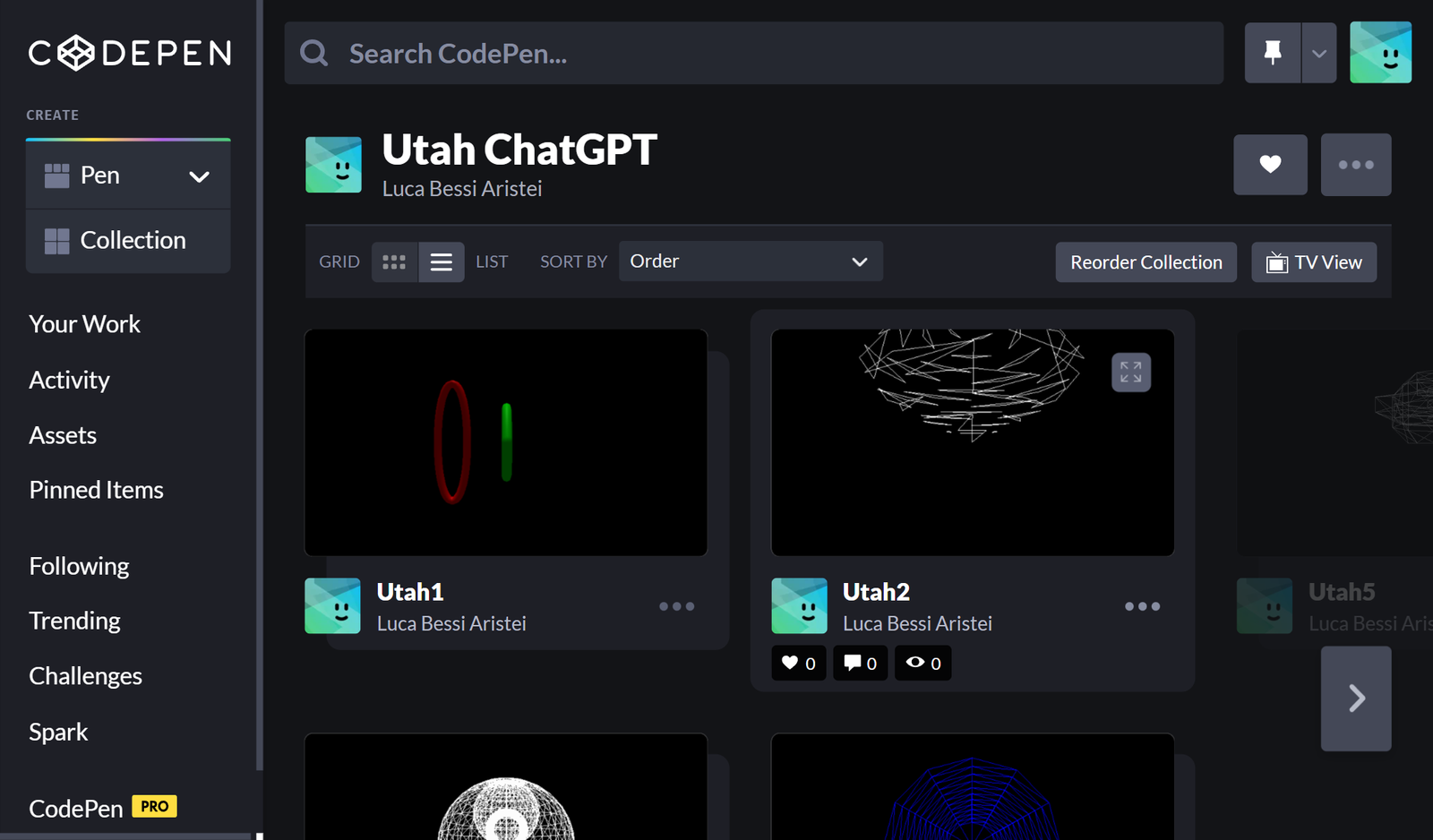Viewport: 1433px width, 840px height.
Task: Click Utah2 comments counter
Action: pos(860,664)
